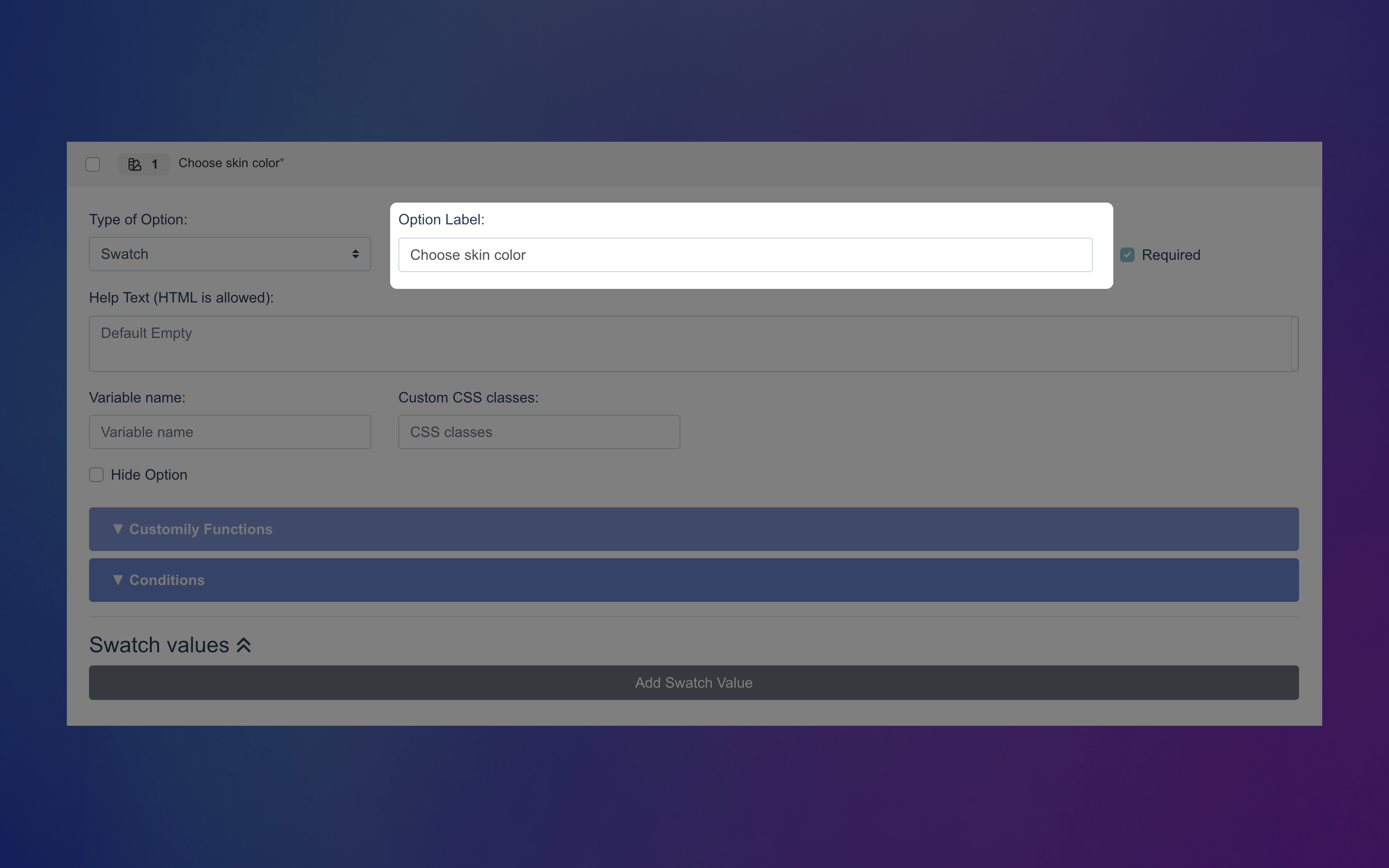
Task: Click the Conditions triangle arrow
Action: point(118,580)
